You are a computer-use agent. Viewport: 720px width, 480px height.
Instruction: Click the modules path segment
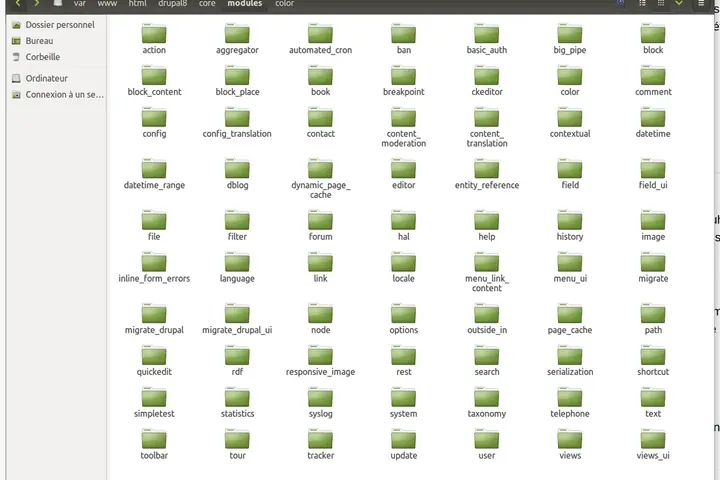click(245, 4)
